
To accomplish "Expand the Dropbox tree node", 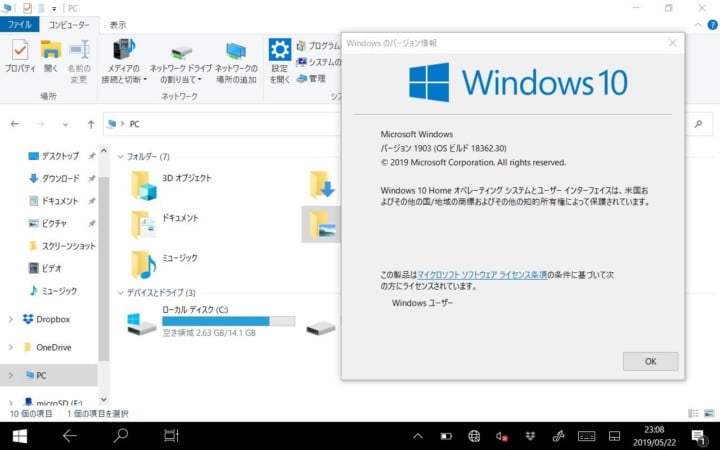I will [x=11, y=319].
